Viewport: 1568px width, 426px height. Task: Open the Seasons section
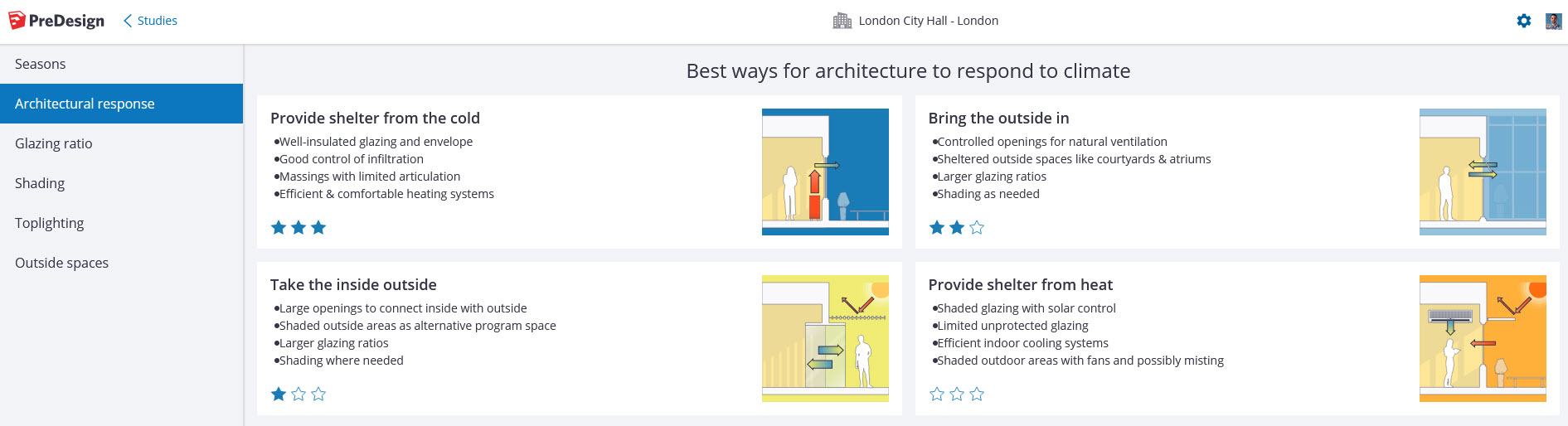pos(40,64)
